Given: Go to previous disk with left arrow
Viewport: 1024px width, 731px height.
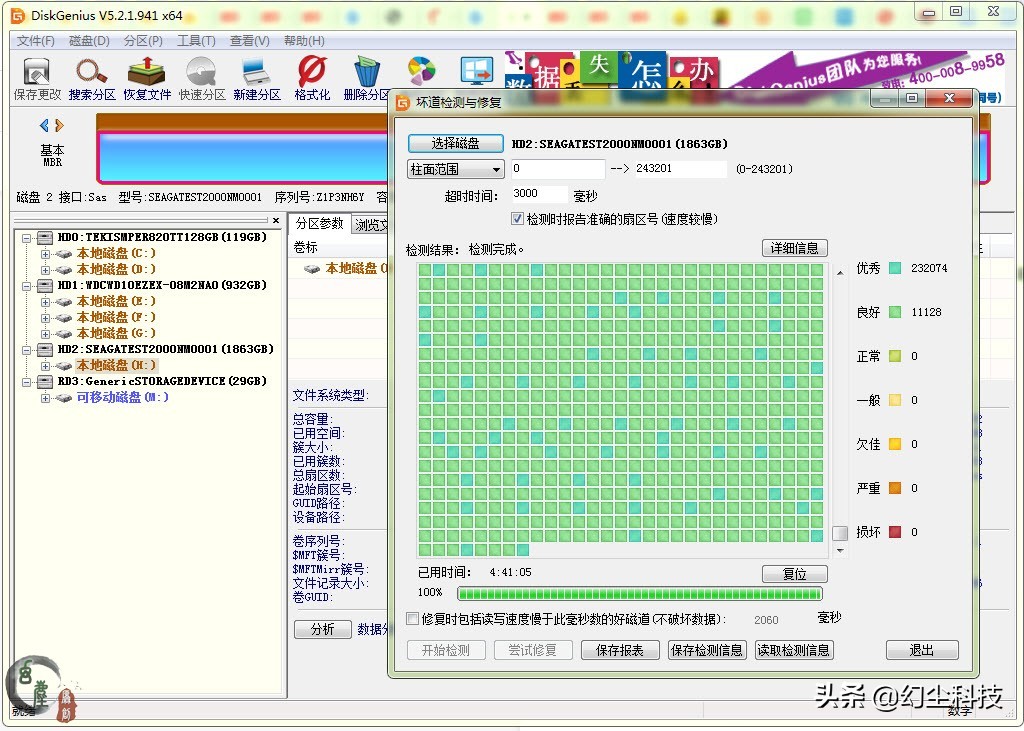Looking at the screenshot, I should [x=44, y=125].
